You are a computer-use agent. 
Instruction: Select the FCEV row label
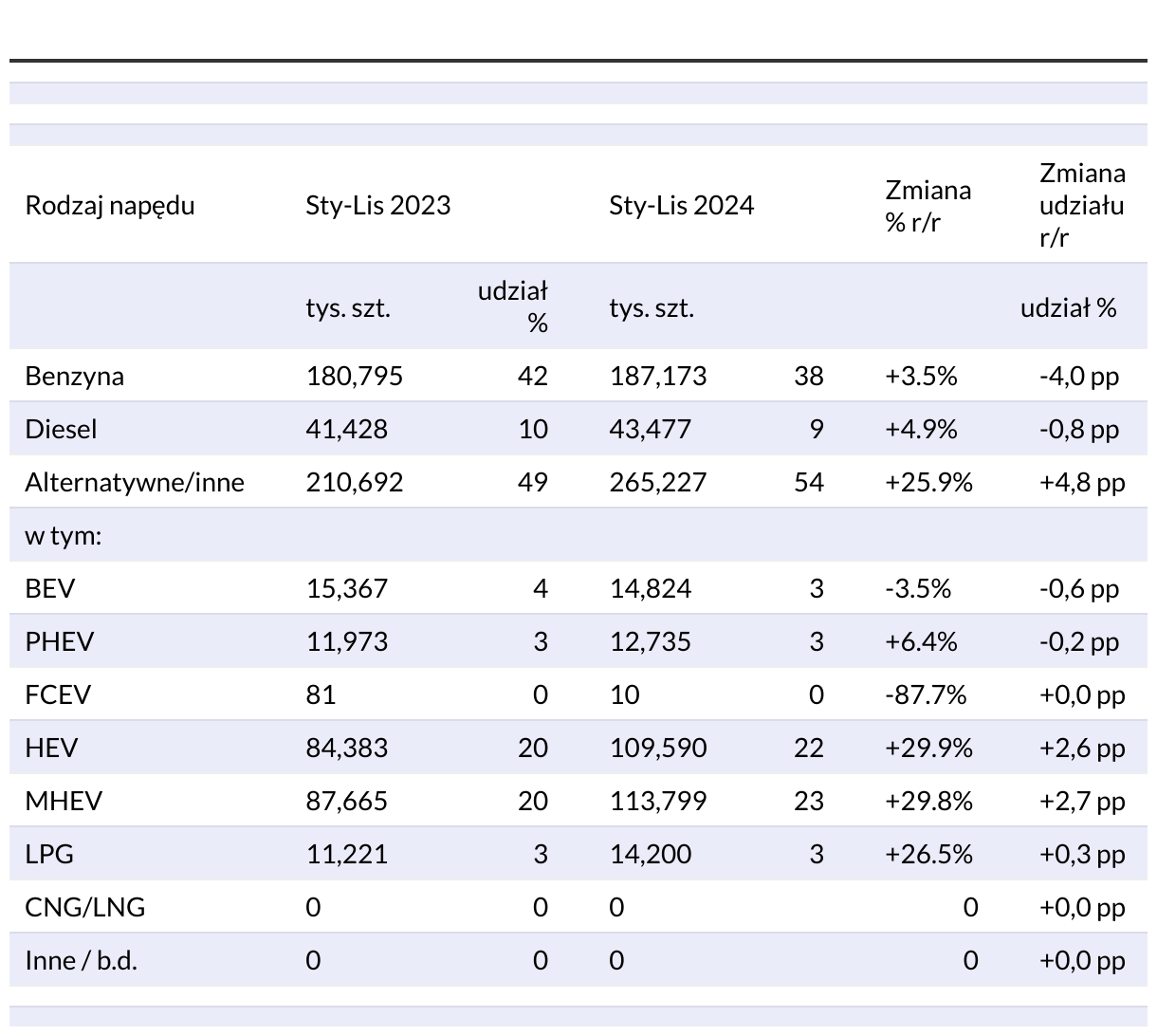pyautogui.click(x=58, y=695)
